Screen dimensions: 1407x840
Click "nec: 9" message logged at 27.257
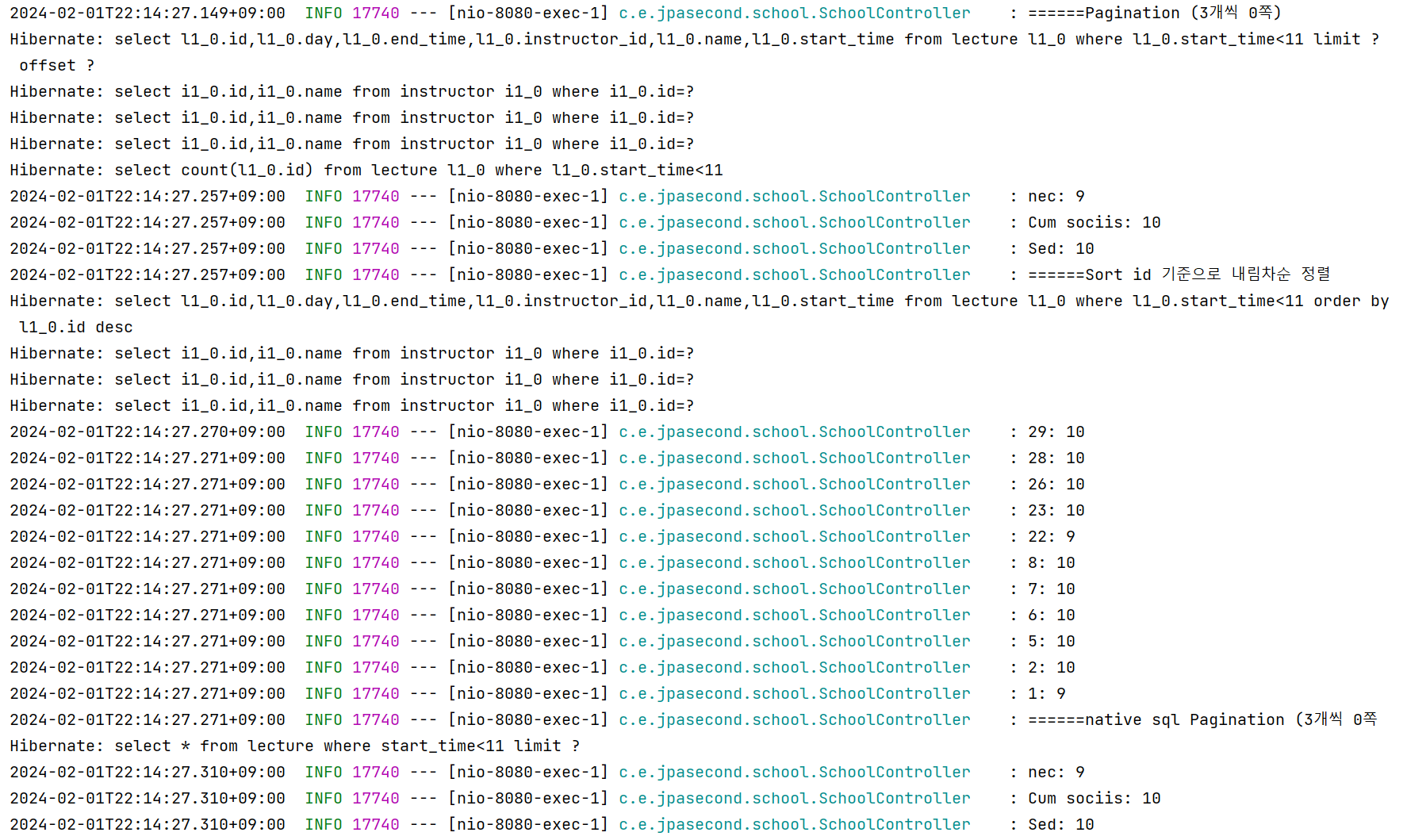[1056, 196]
